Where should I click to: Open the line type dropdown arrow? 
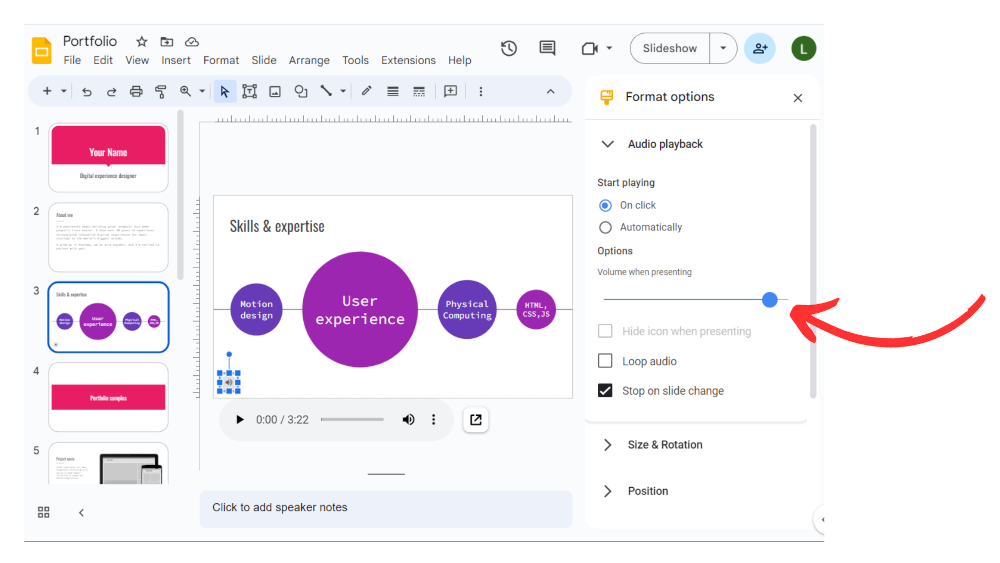click(x=343, y=92)
